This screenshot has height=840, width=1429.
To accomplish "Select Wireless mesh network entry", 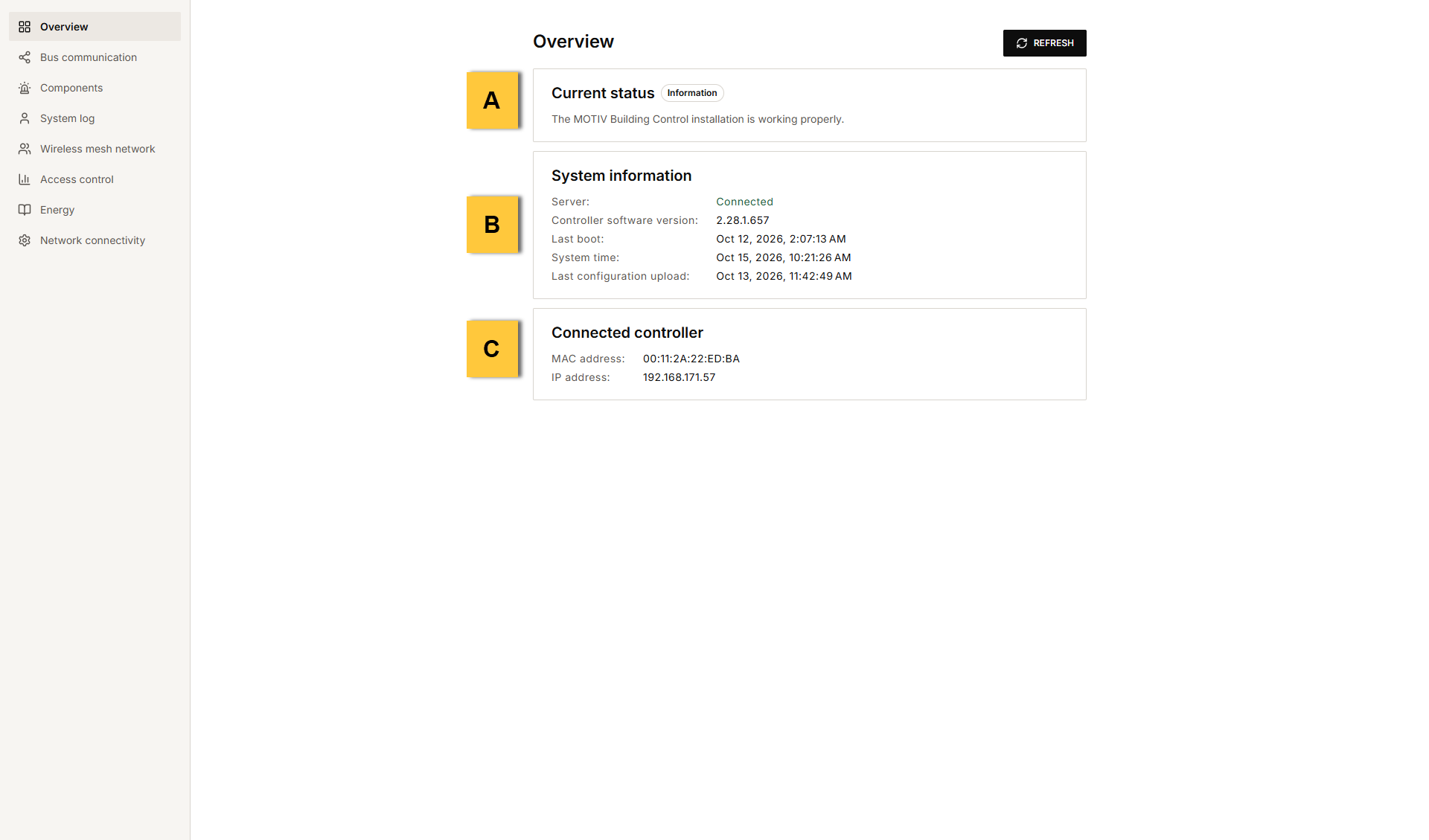I will click(95, 149).
